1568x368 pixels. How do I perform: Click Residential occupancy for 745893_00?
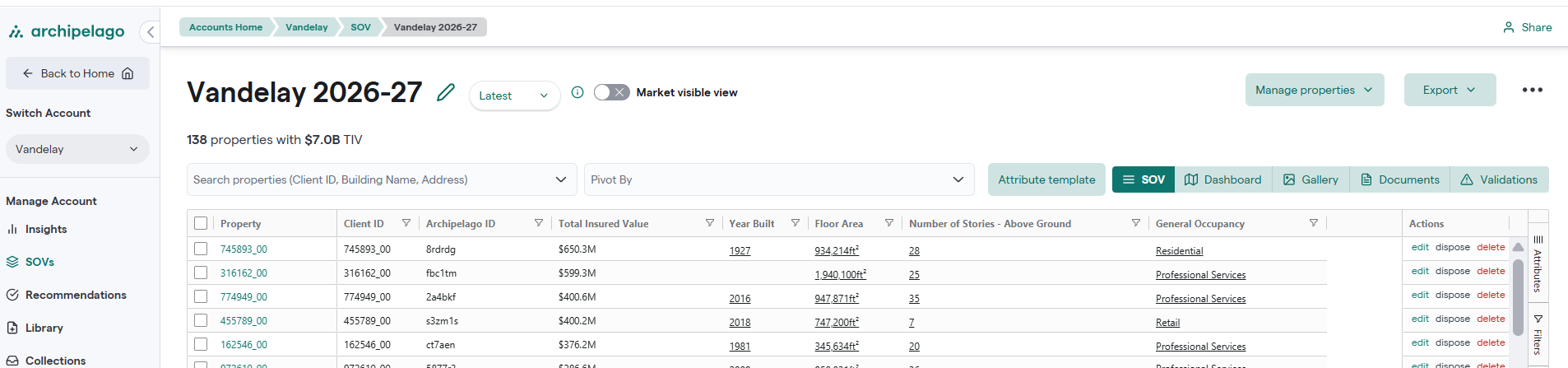1179,250
